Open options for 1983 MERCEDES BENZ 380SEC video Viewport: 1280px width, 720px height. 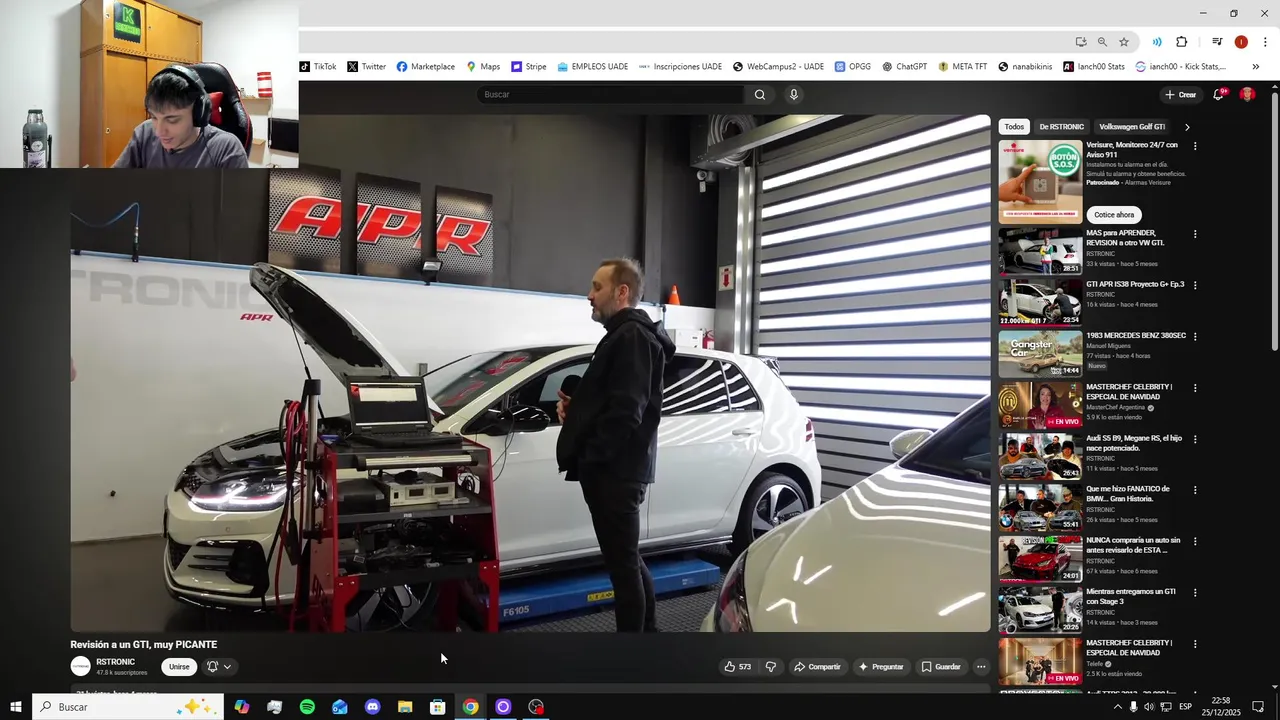[x=1195, y=337]
